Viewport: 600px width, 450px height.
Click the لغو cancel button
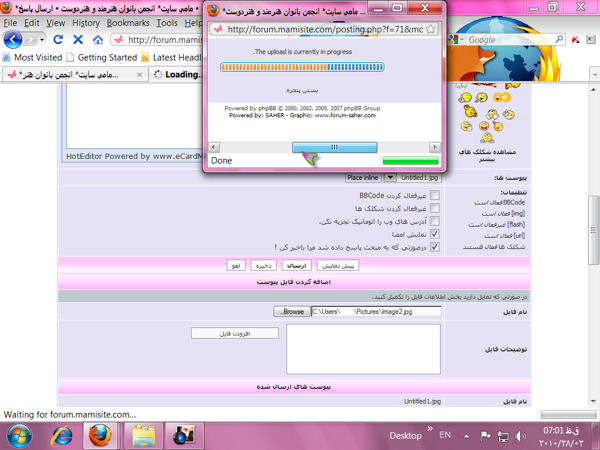tap(236, 266)
